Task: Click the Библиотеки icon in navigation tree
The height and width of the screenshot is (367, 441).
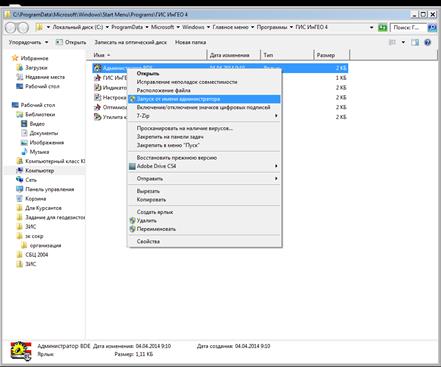Action: click(x=20, y=114)
